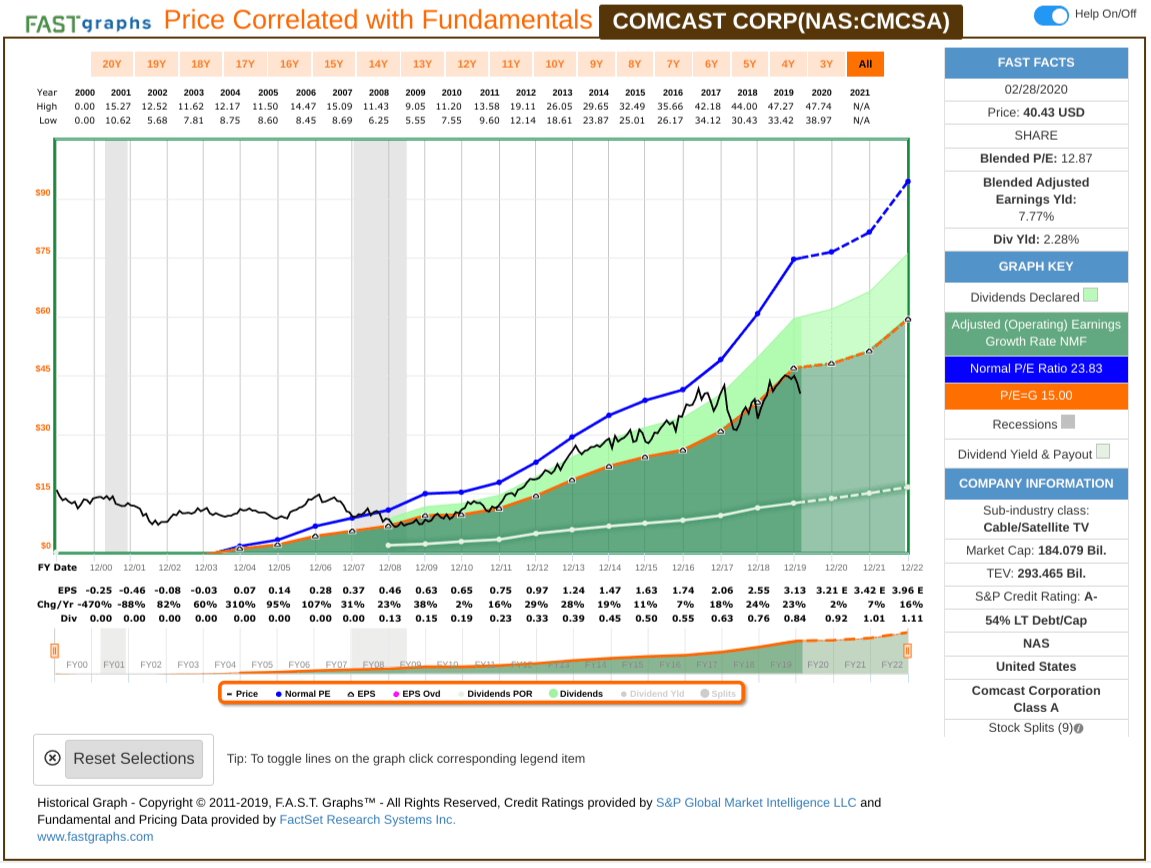The width and height of the screenshot is (1151, 868).
Task: Enable the Splits legend item
Action: tap(718, 694)
